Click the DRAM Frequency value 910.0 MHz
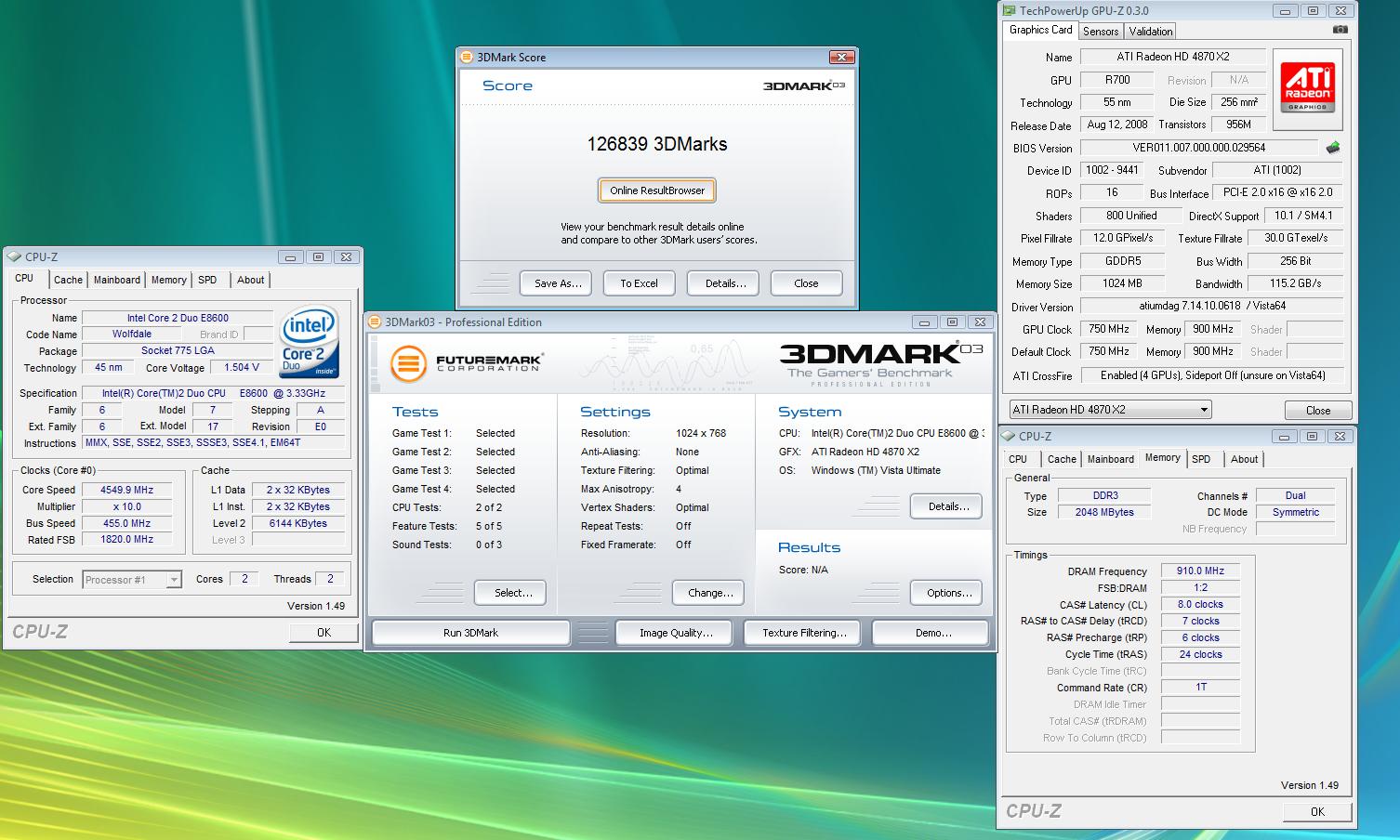1400x840 pixels. pyautogui.click(x=1200, y=571)
